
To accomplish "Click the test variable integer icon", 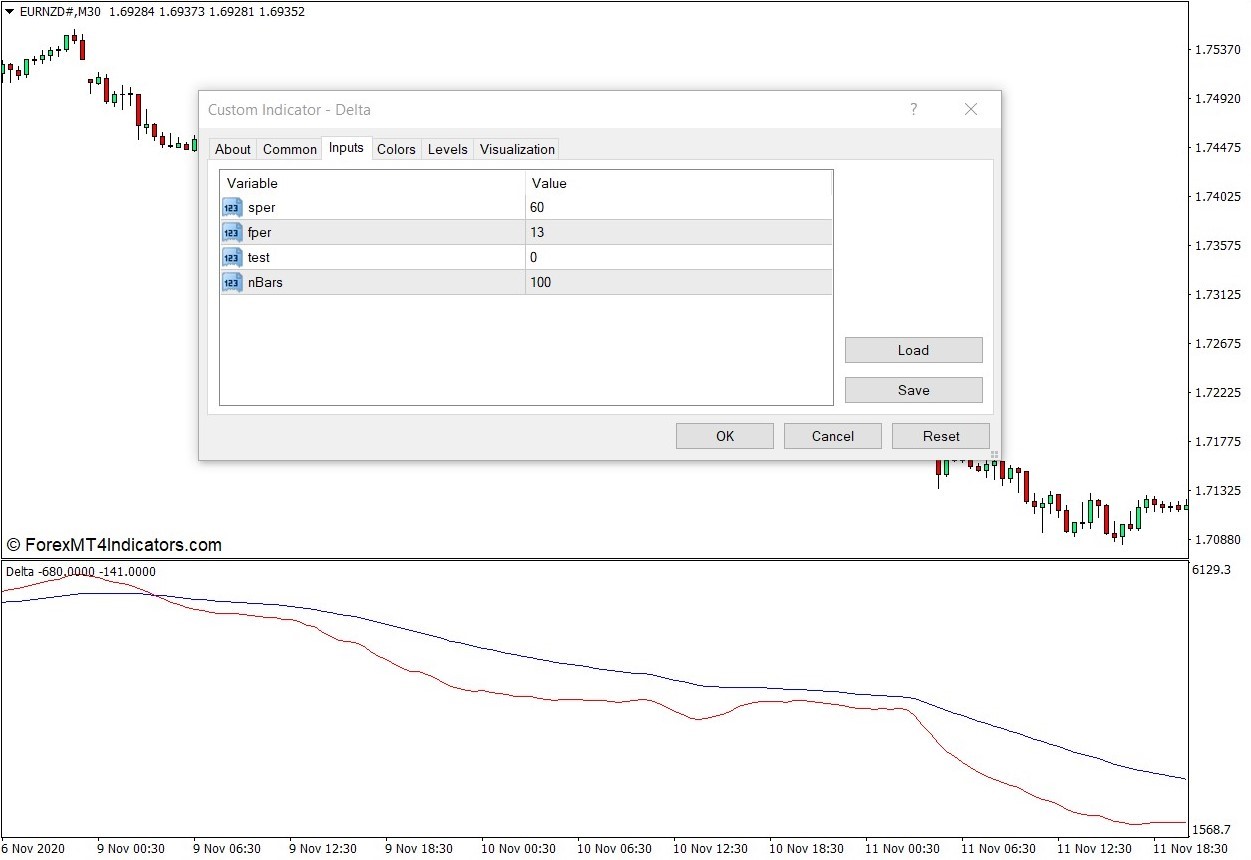I will pos(232,258).
